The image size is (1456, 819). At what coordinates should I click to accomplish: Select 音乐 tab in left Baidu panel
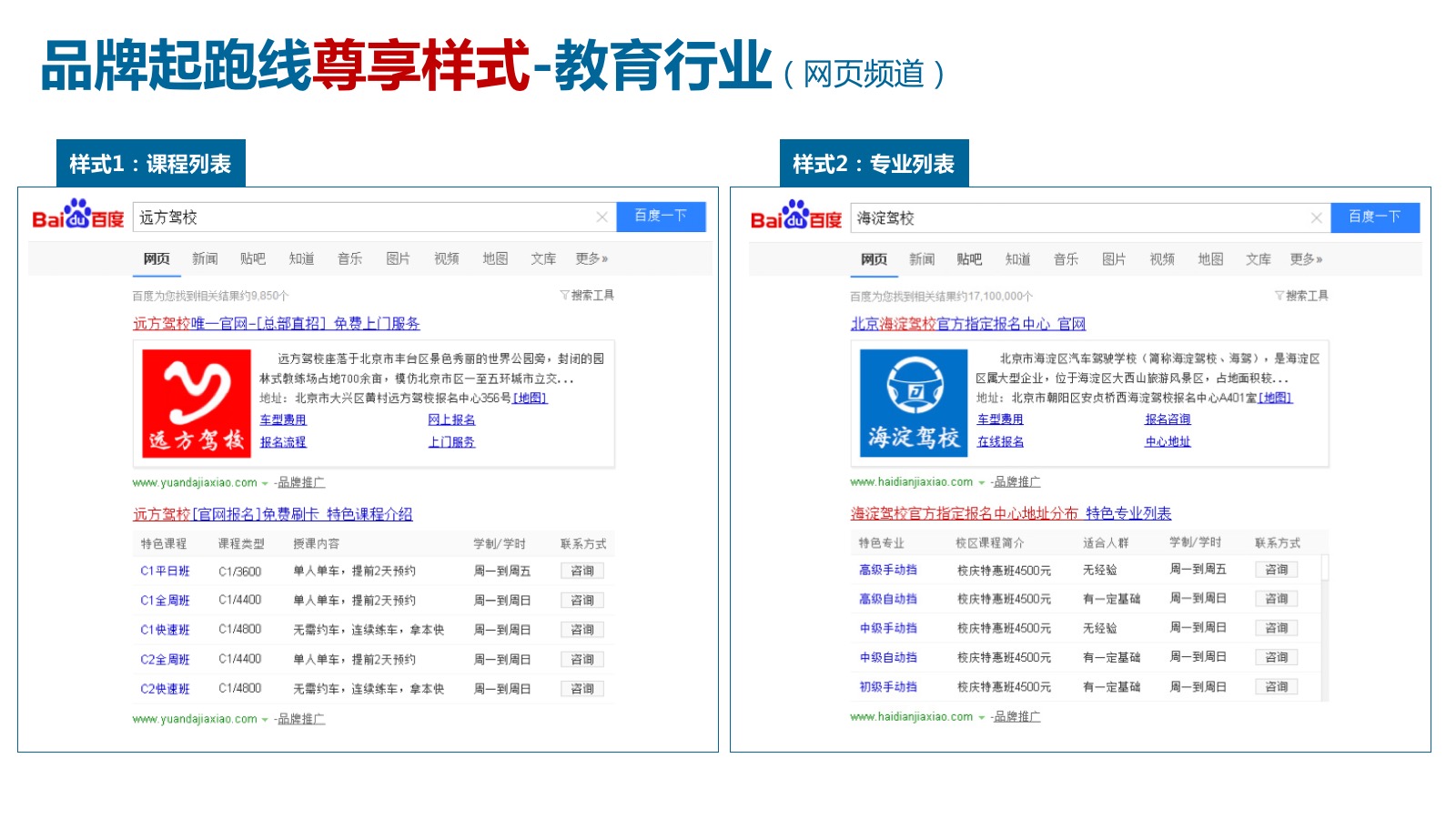tap(349, 258)
